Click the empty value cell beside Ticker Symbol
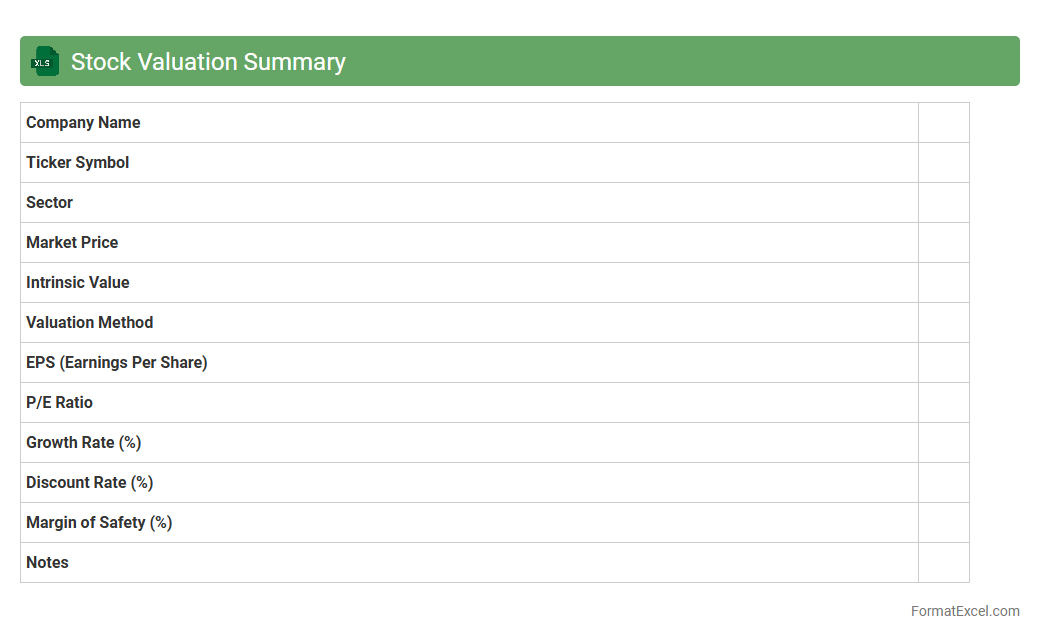 click(x=943, y=163)
